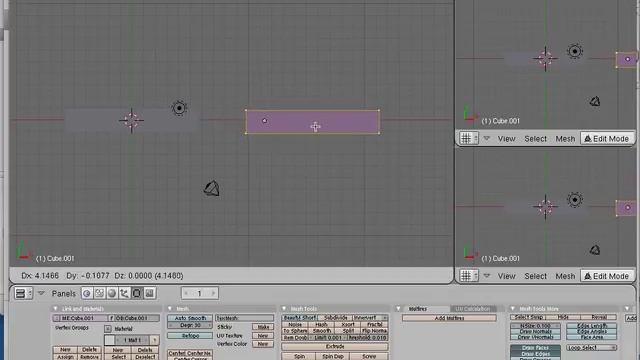Collapse the Mesh Tools More panel

click(x=513, y=309)
